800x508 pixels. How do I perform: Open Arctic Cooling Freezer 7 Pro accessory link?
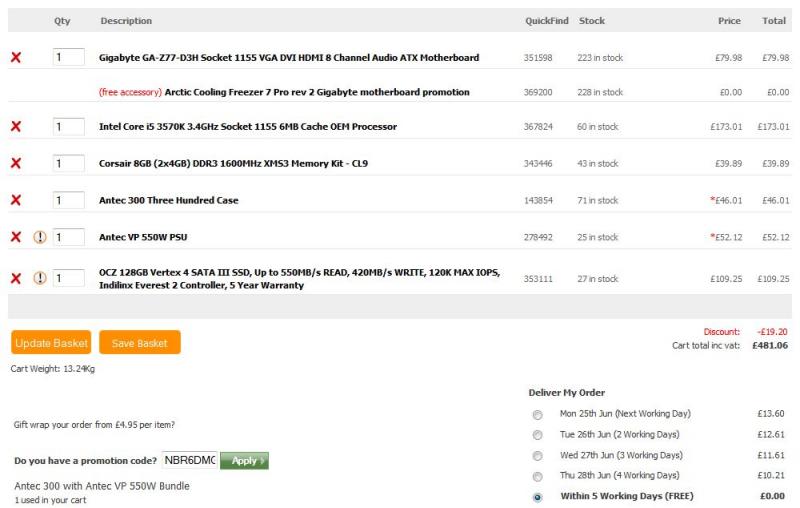point(317,92)
